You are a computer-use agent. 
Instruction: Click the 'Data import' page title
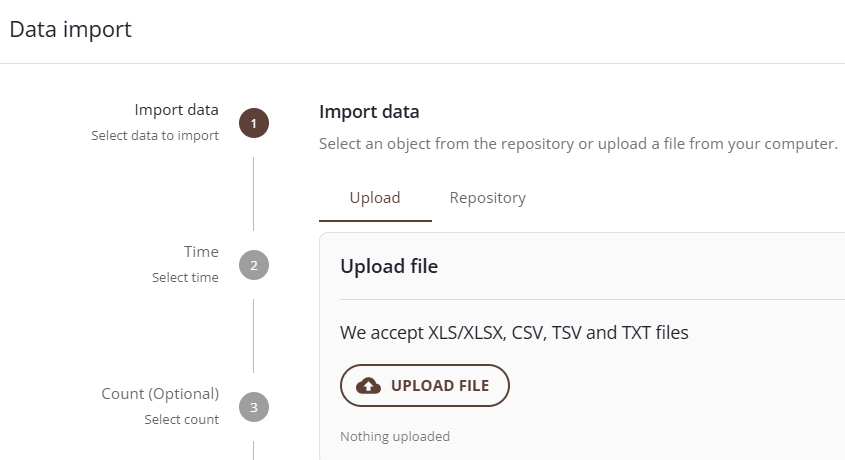pyautogui.click(x=70, y=30)
